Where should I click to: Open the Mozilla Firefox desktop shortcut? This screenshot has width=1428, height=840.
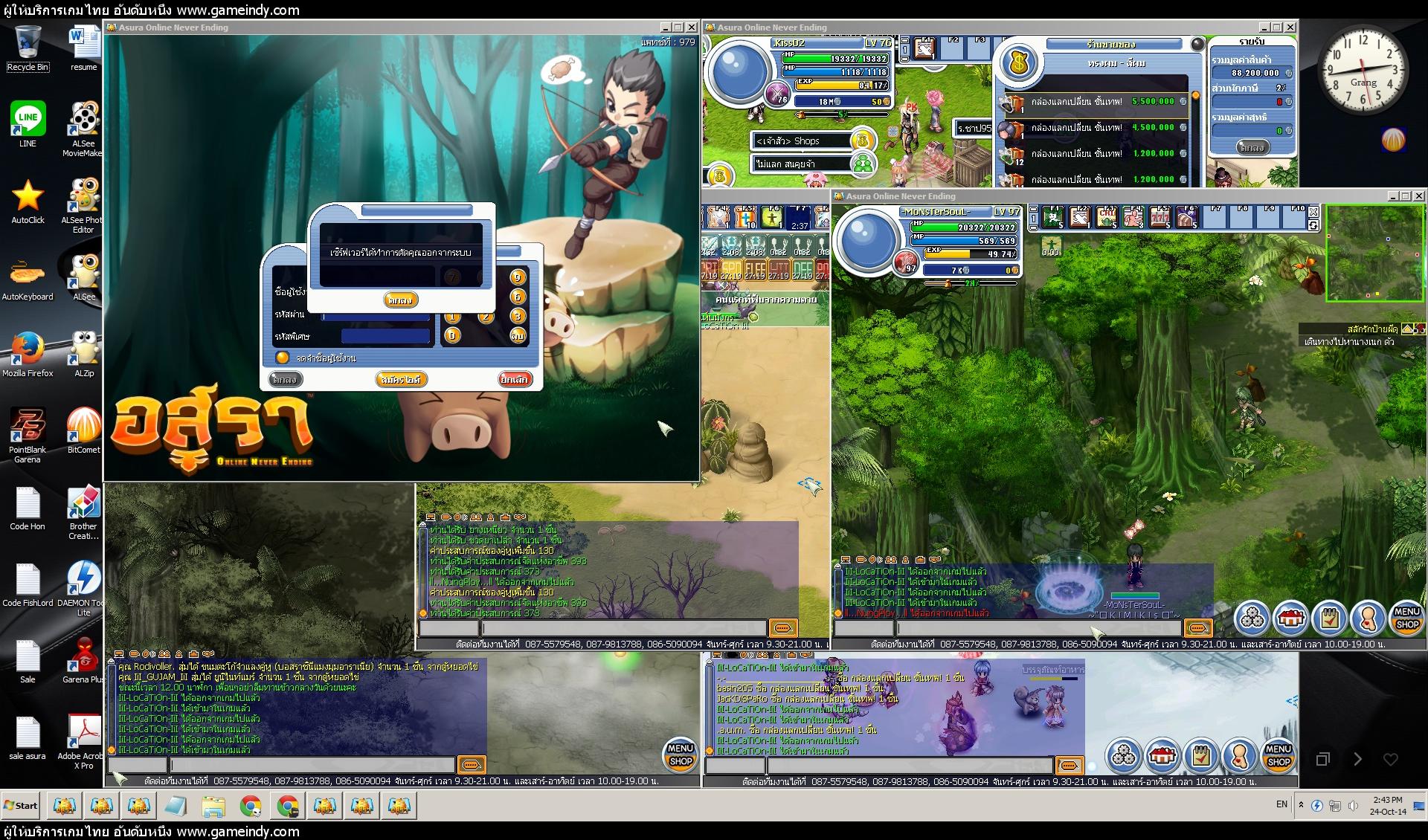[28, 355]
